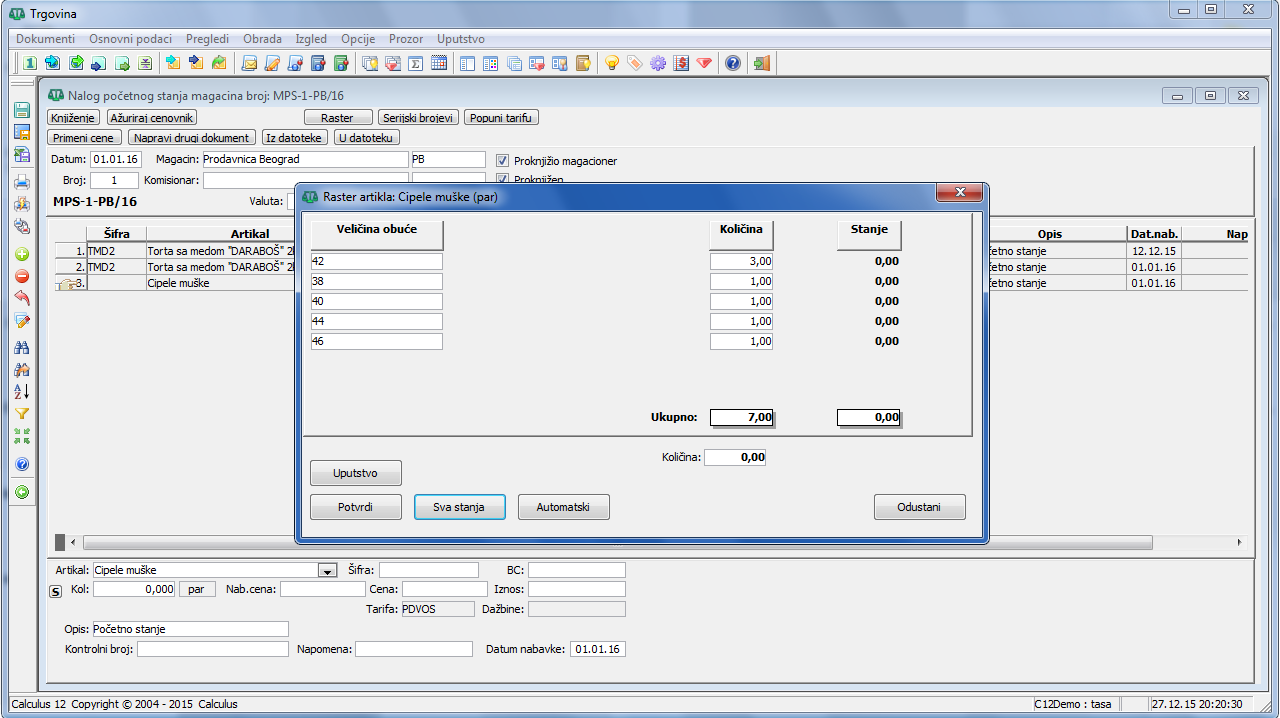Open the Dokumenti menu

click(45, 39)
